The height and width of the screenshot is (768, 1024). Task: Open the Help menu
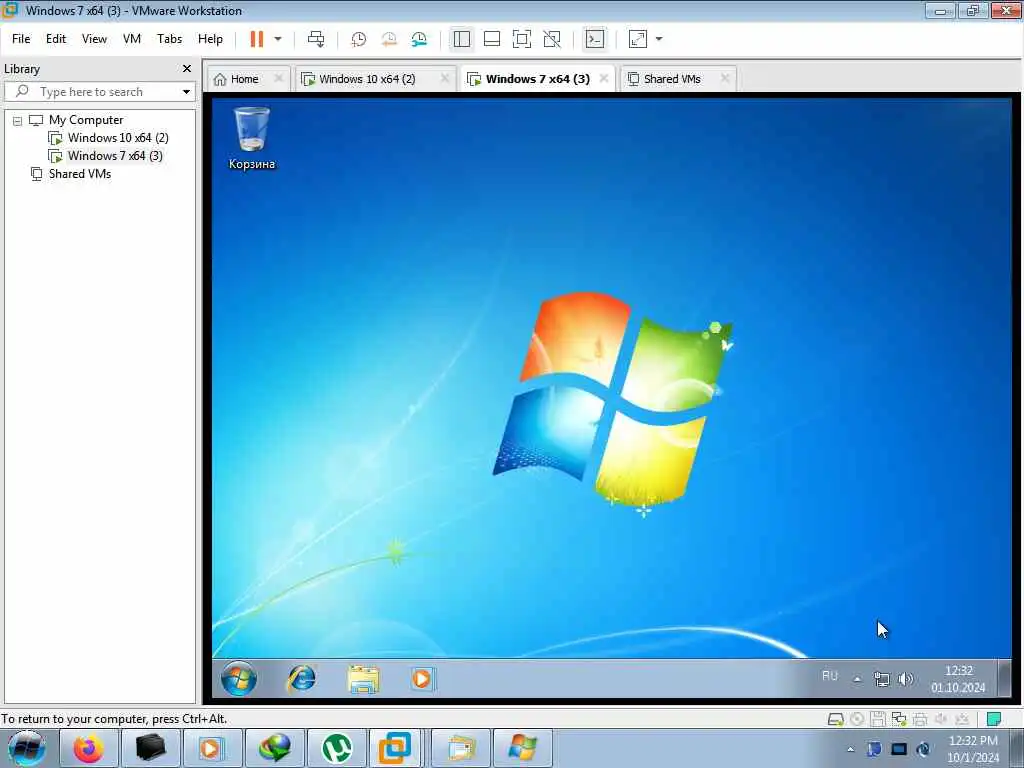(x=210, y=39)
